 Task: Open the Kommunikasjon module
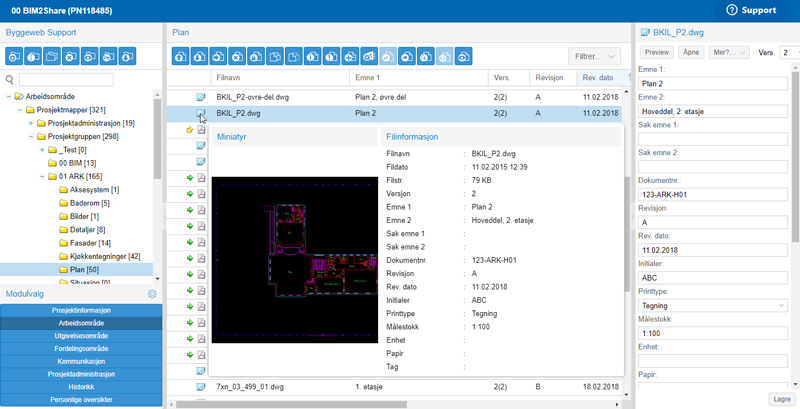pos(81,361)
